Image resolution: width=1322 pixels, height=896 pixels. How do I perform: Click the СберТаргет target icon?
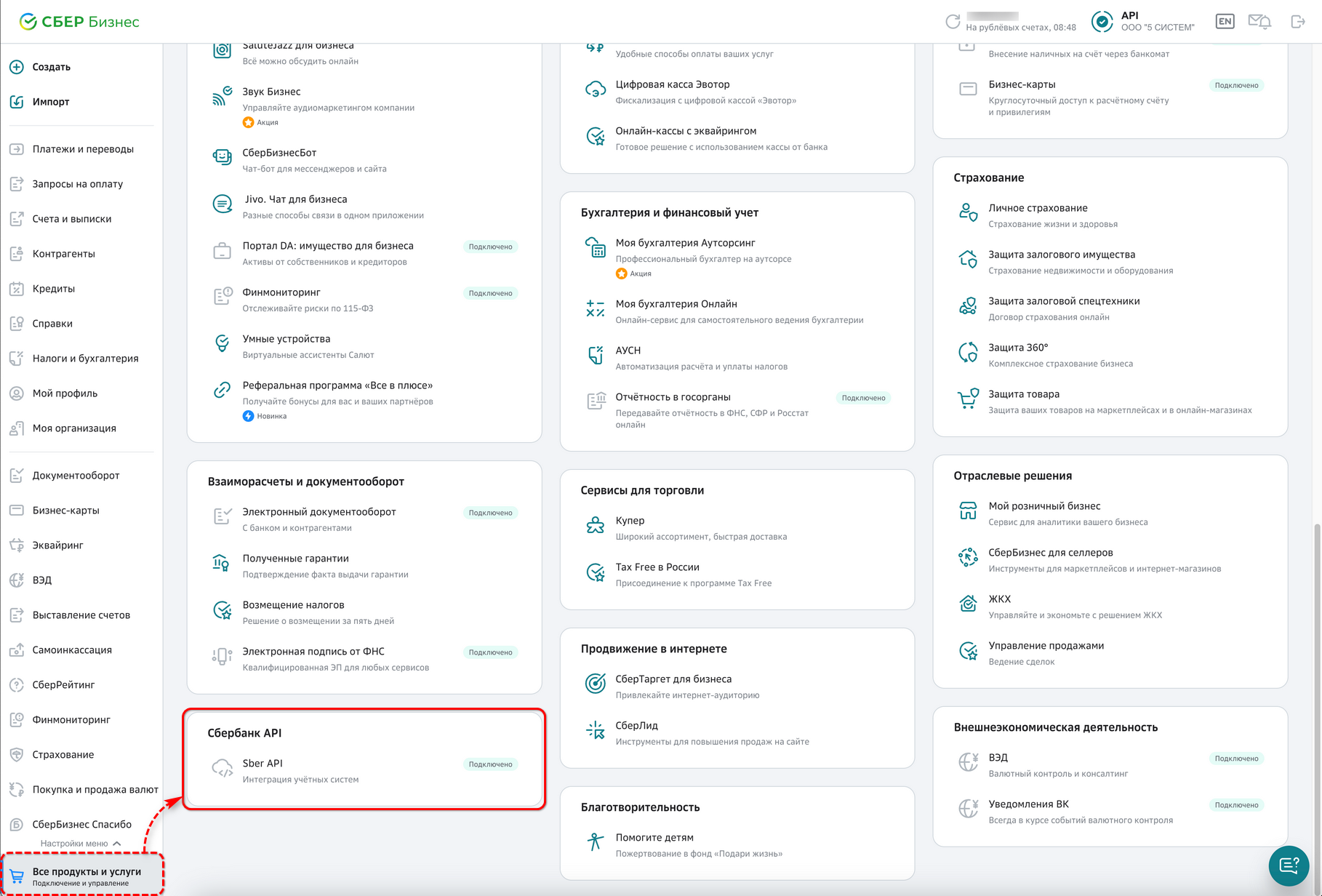596,684
